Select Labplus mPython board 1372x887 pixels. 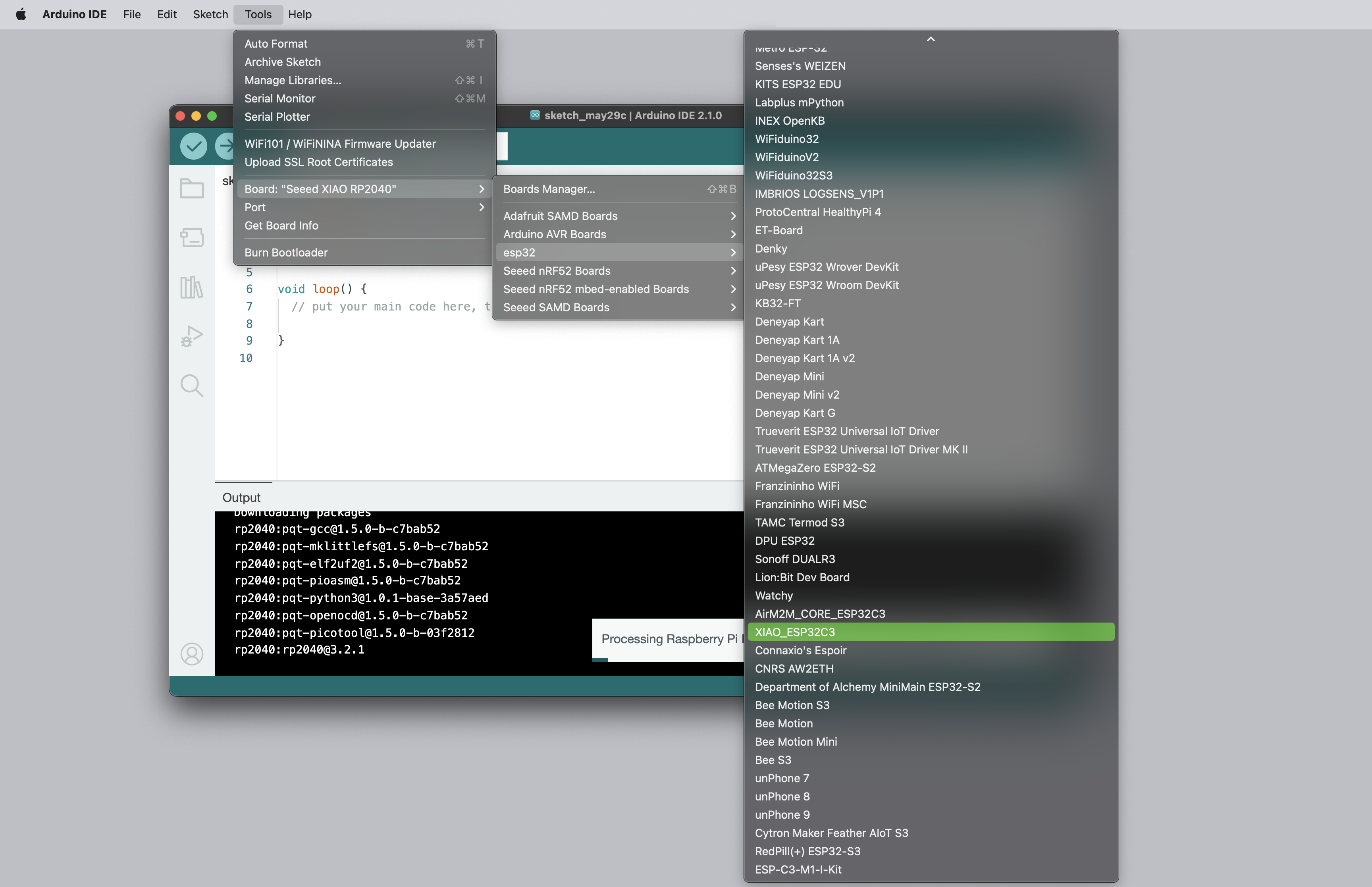click(931, 102)
